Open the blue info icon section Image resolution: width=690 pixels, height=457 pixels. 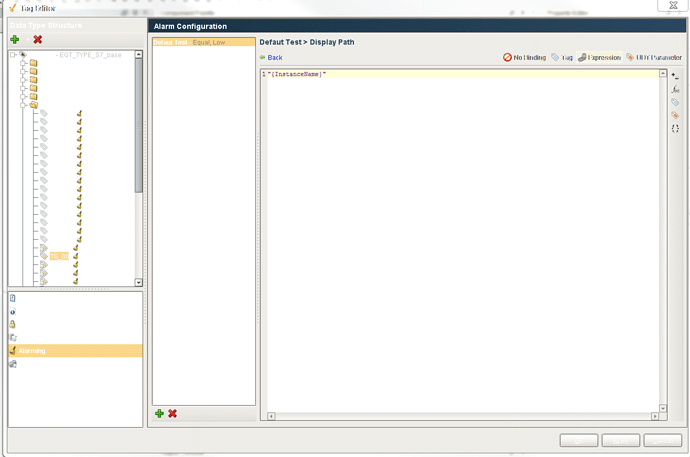(x=13, y=311)
